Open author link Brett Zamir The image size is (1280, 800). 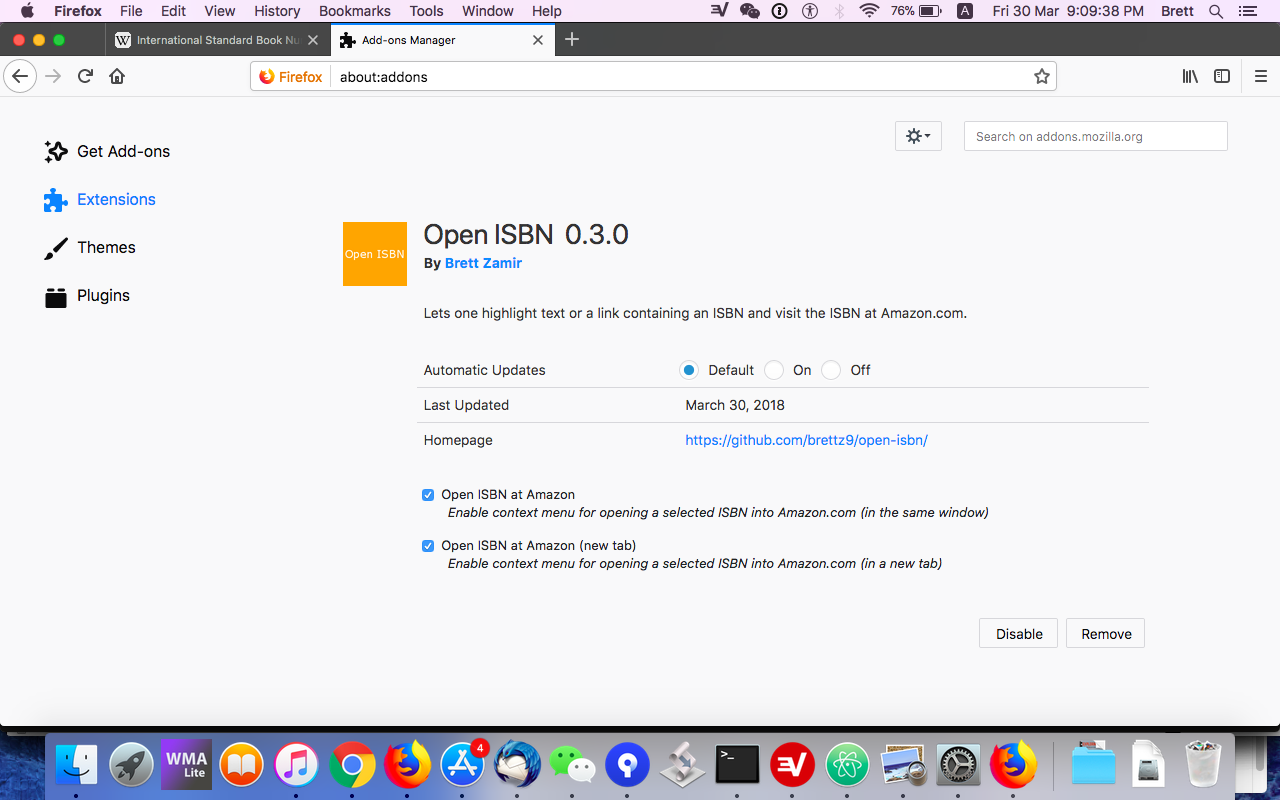pyautogui.click(x=483, y=263)
